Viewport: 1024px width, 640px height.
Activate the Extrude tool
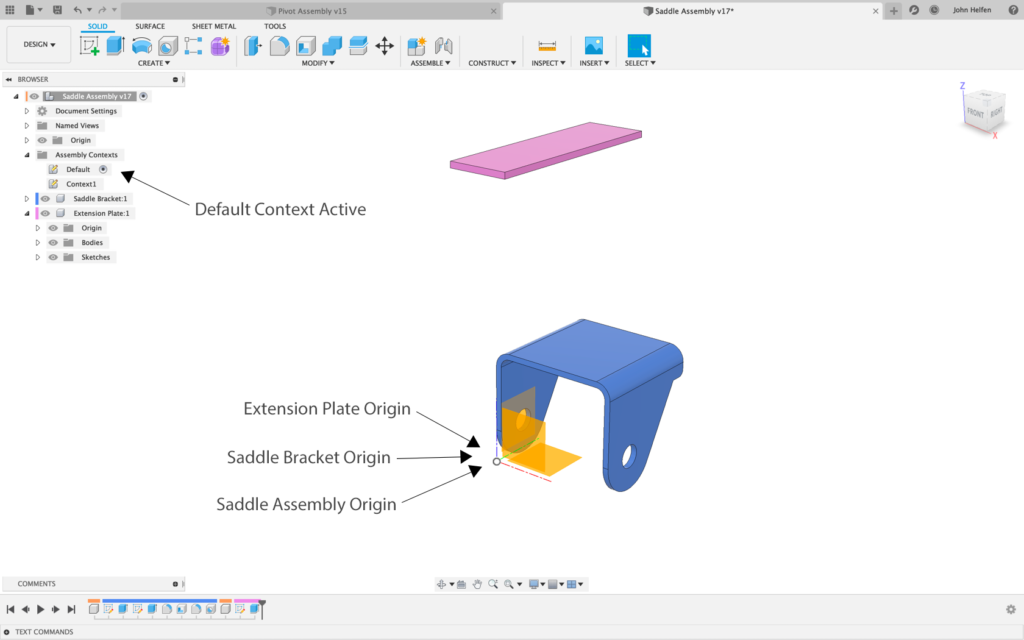tap(114, 46)
